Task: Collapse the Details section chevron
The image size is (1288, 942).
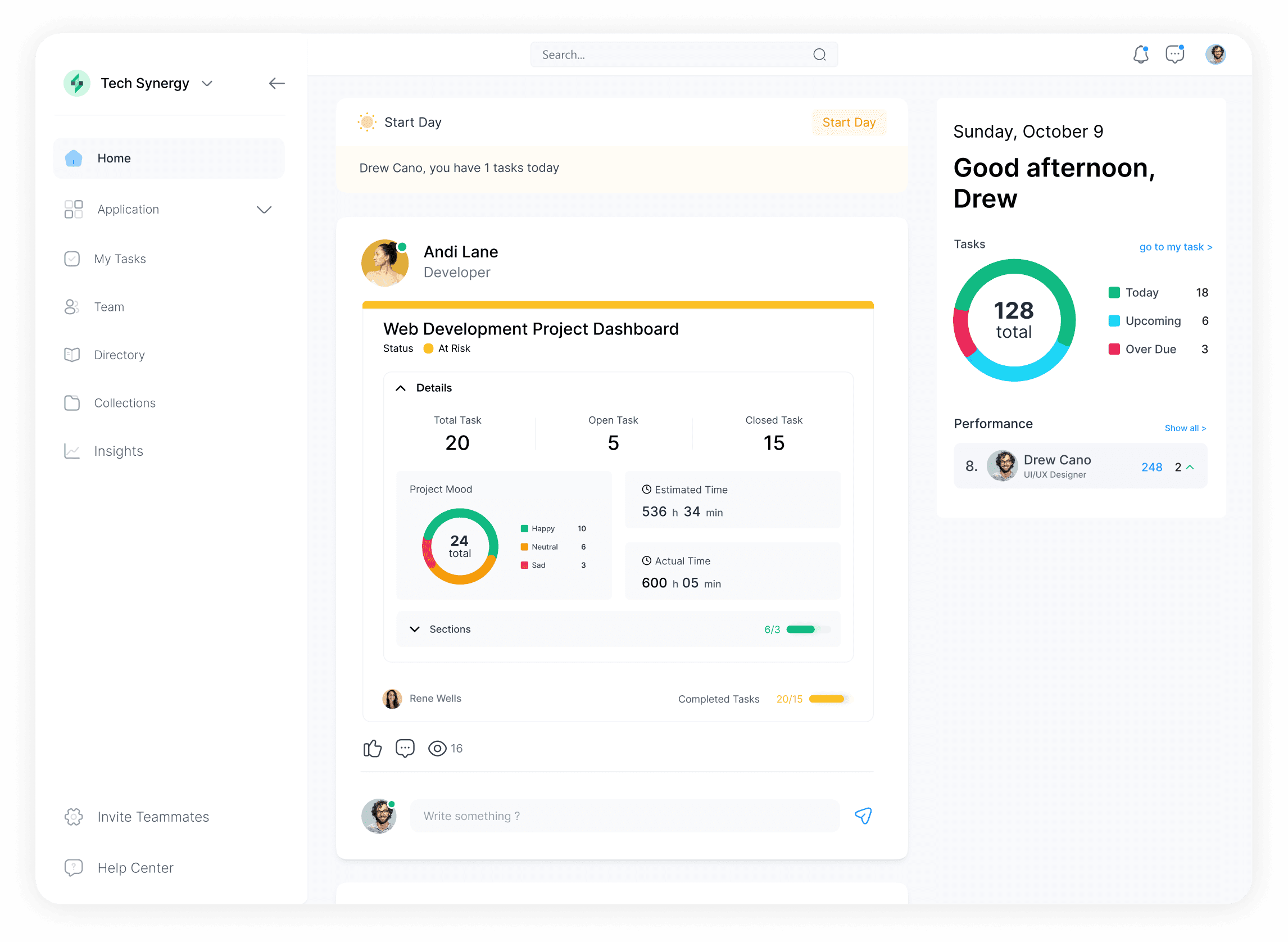Action: pyautogui.click(x=401, y=388)
